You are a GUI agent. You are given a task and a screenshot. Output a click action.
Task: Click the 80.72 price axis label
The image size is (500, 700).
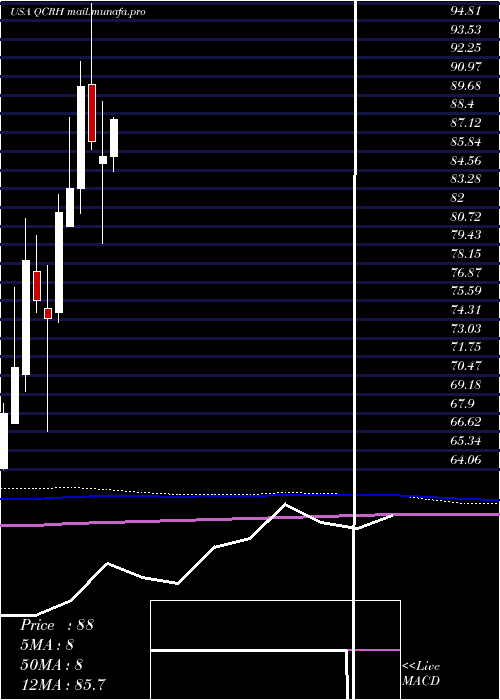click(466, 217)
